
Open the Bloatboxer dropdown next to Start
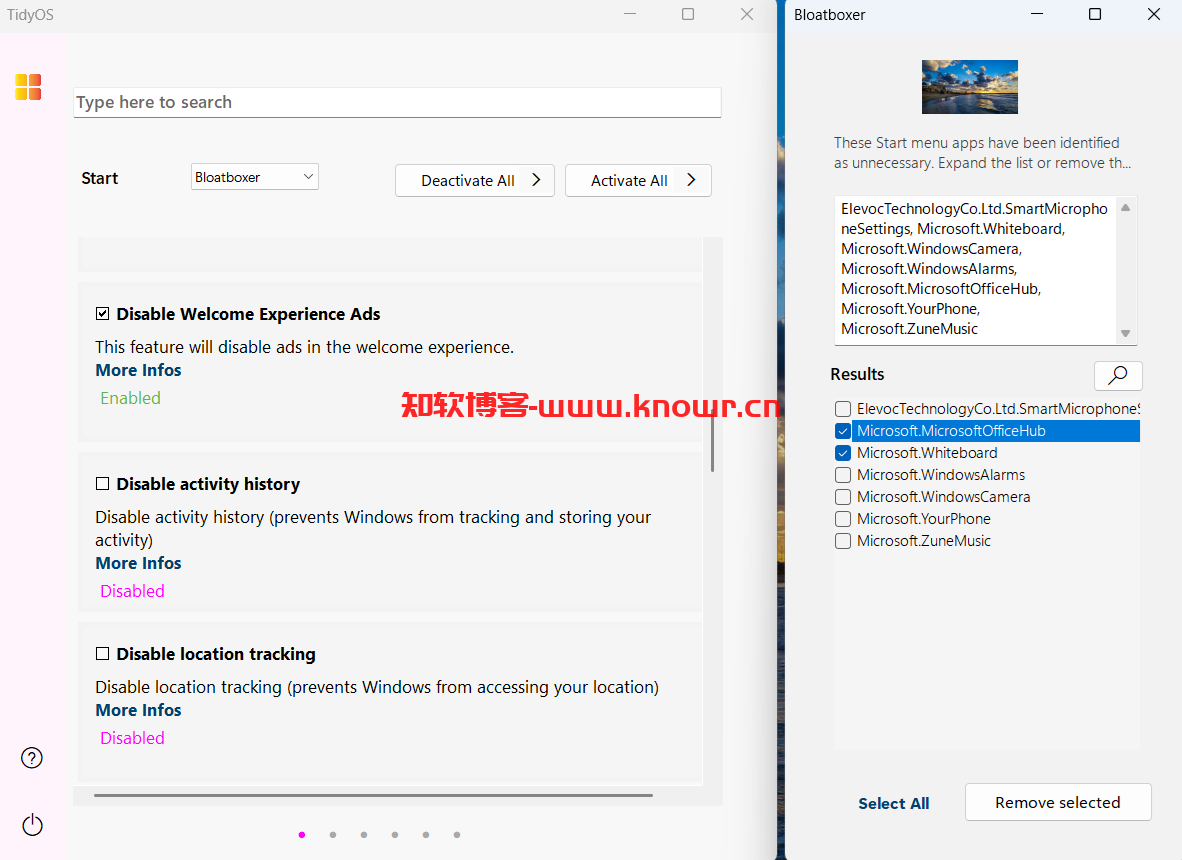click(x=255, y=177)
